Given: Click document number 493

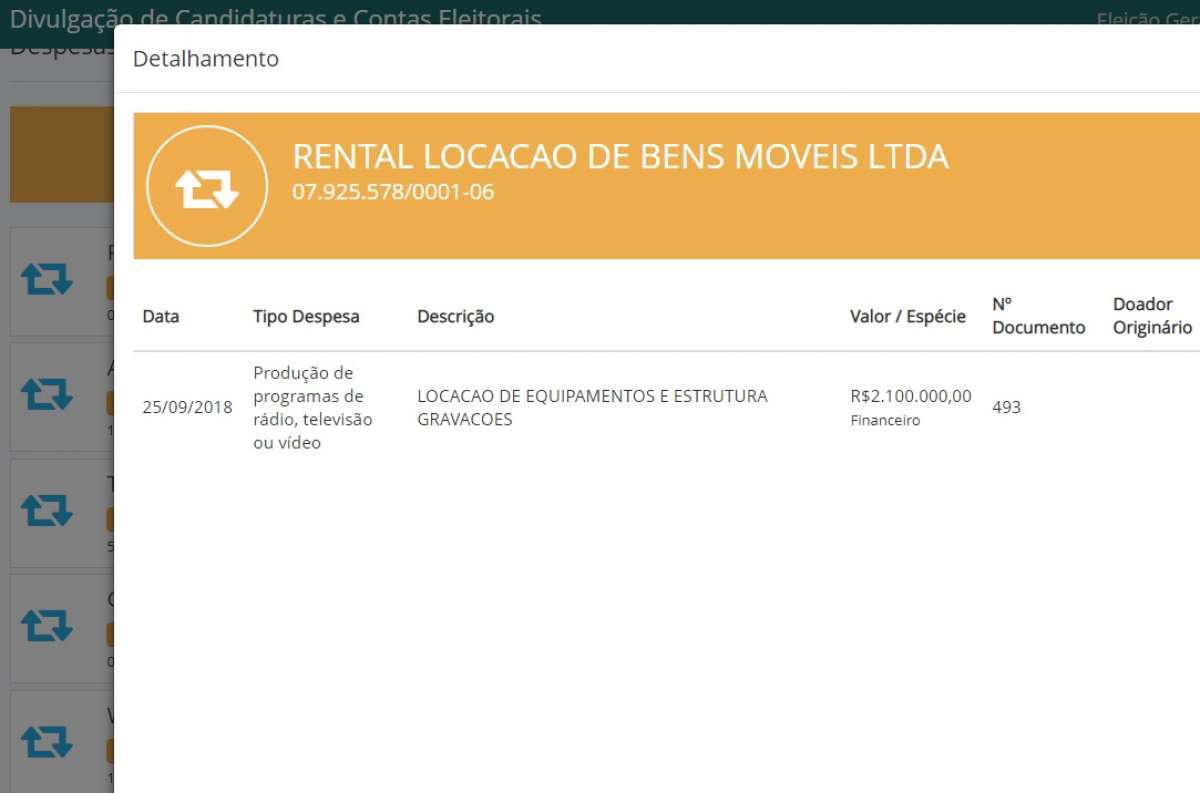Looking at the screenshot, I should (1006, 408).
